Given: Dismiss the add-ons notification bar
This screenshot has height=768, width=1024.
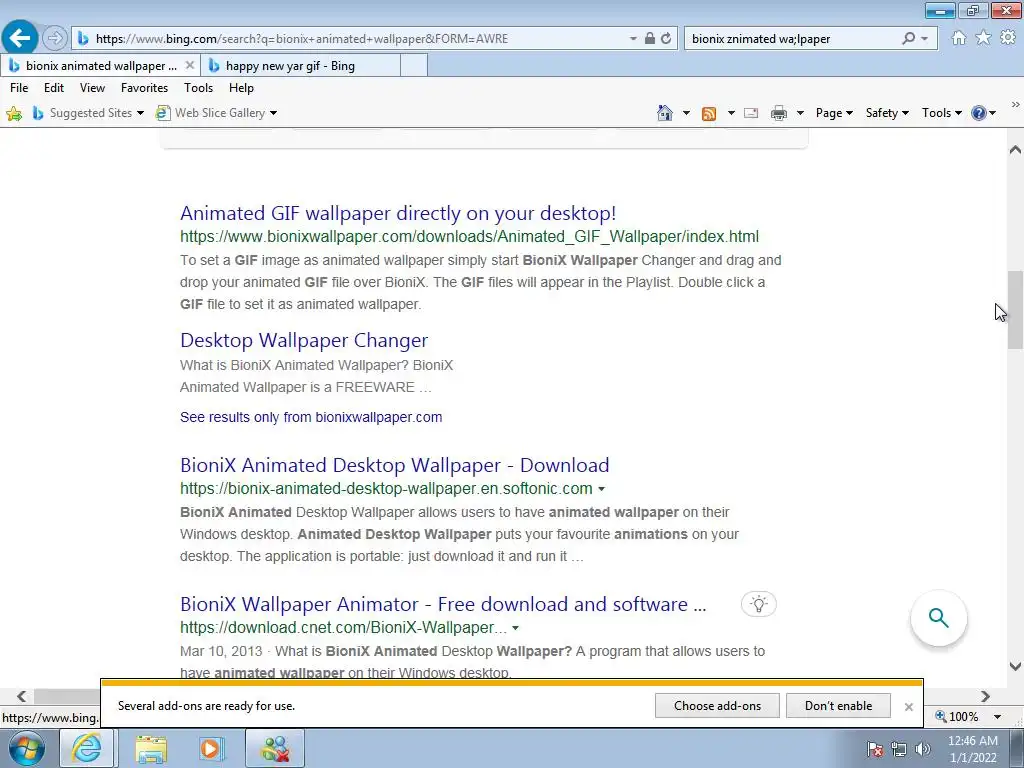Looking at the screenshot, I should pyautogui.click(x=908, y=707).
